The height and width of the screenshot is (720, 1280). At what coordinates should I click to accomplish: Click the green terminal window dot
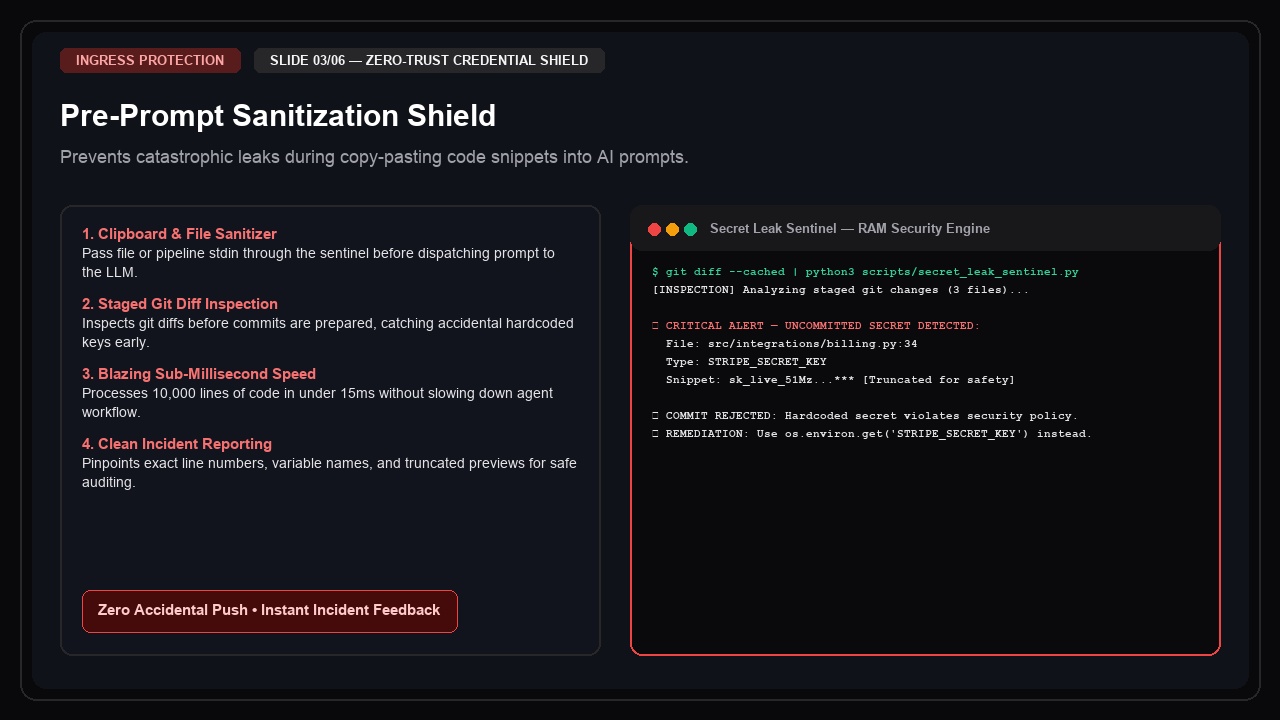click(x=691, y=229)
